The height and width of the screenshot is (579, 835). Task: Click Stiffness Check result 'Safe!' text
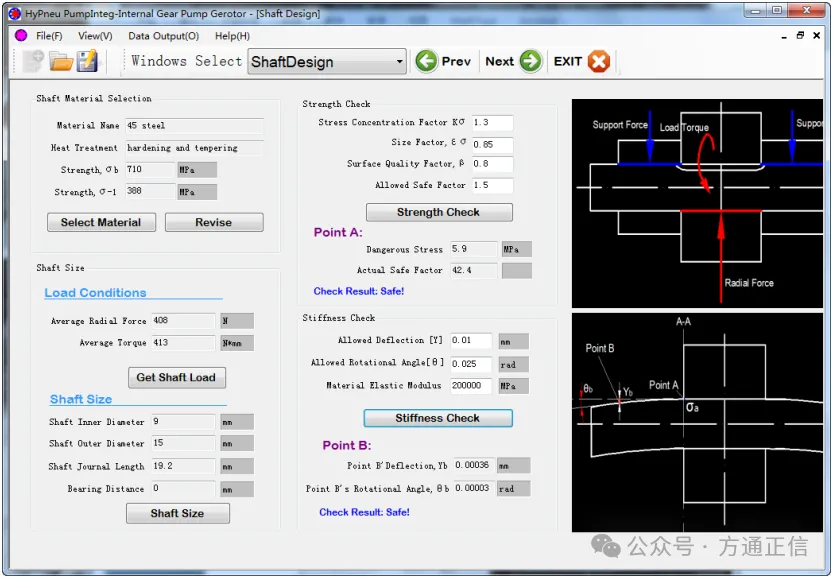364,512
